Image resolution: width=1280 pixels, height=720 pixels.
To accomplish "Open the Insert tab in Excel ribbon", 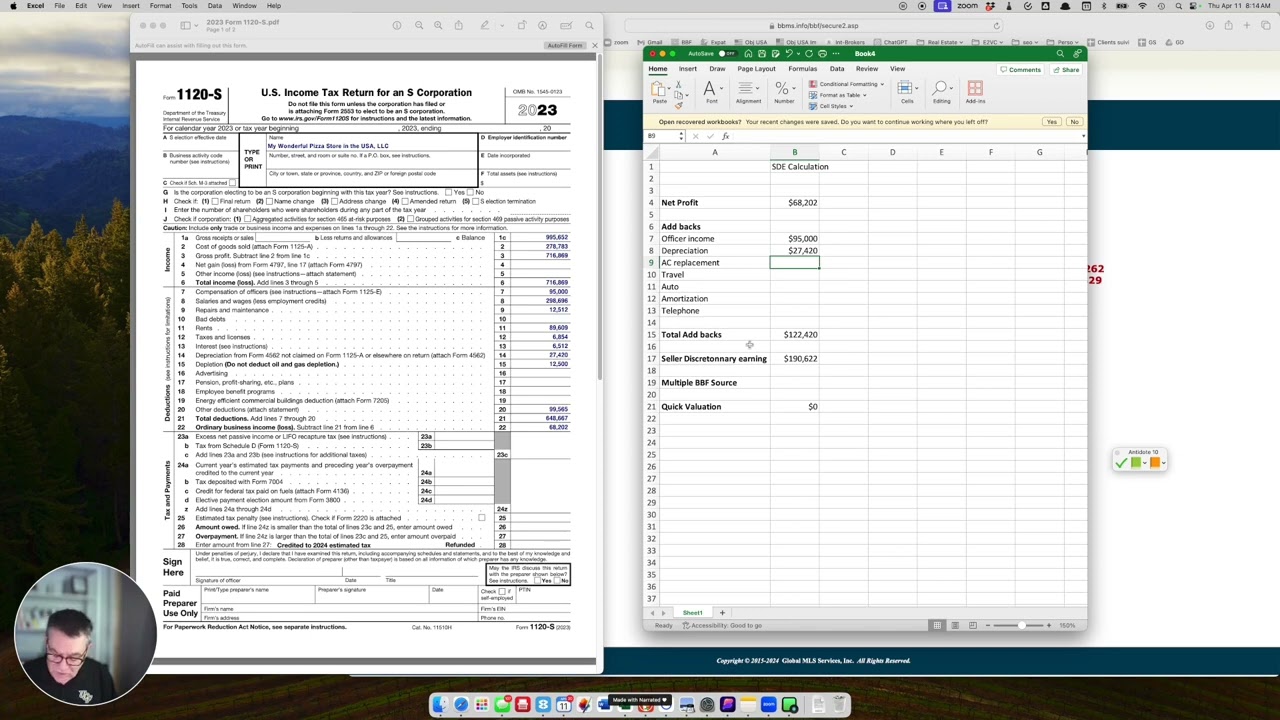I will point(688,69).
